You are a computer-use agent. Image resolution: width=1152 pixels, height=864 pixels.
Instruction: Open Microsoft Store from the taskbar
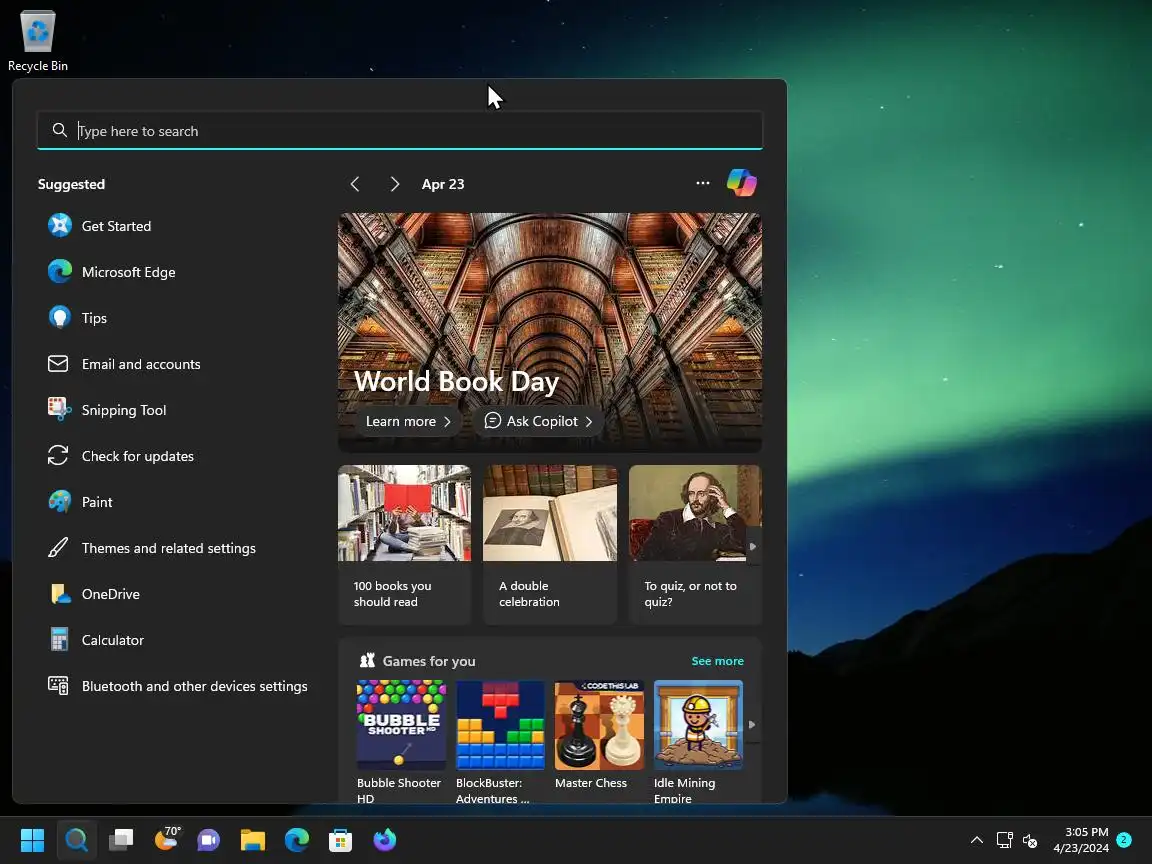pos(340,840)
